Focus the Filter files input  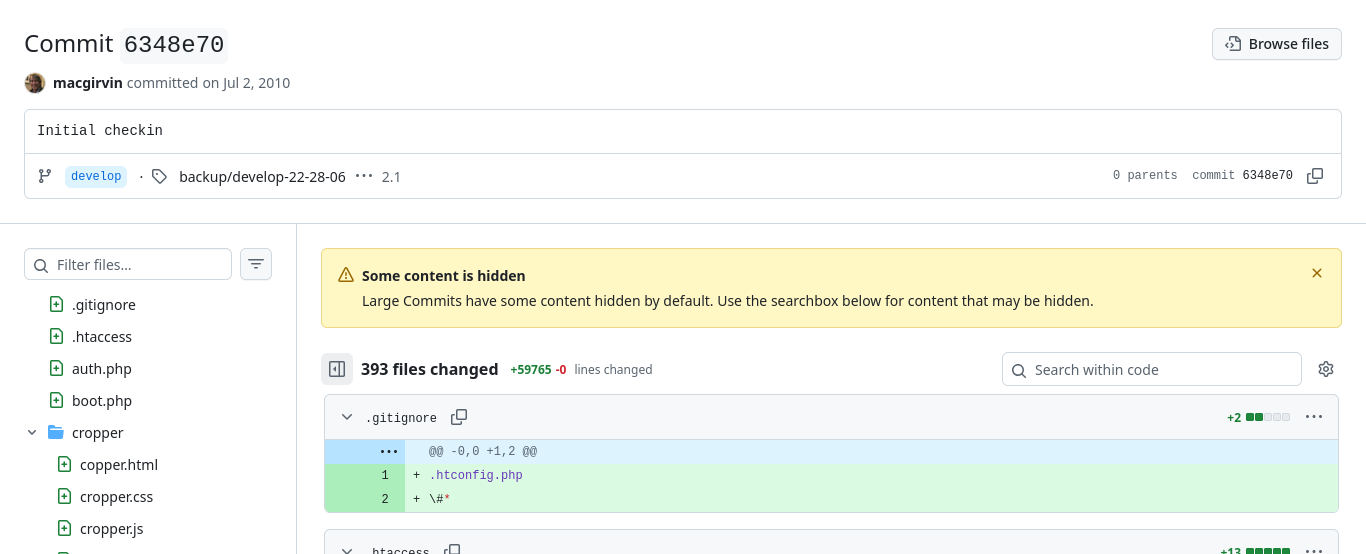[x=138, y=265]
